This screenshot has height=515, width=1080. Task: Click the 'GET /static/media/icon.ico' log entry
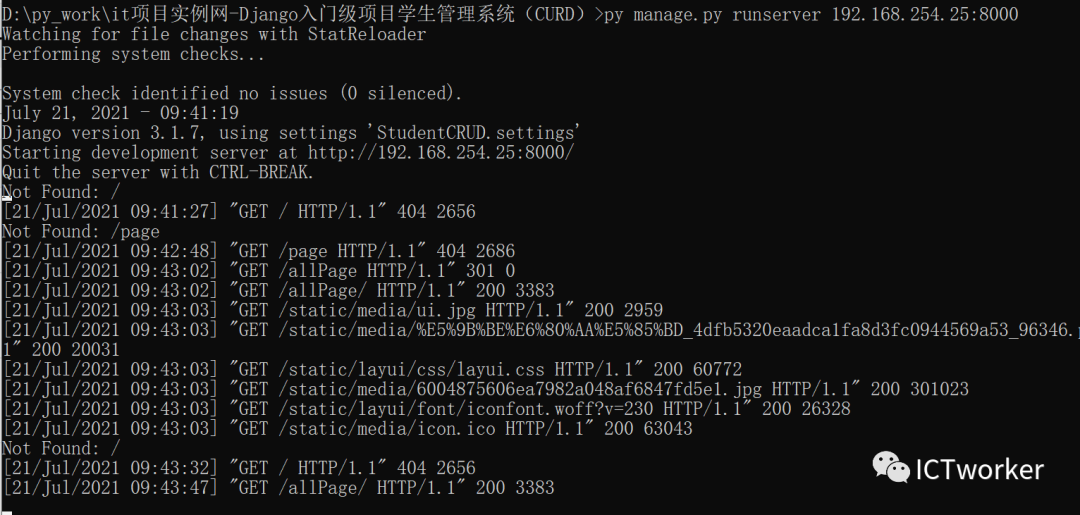[347, 429]
